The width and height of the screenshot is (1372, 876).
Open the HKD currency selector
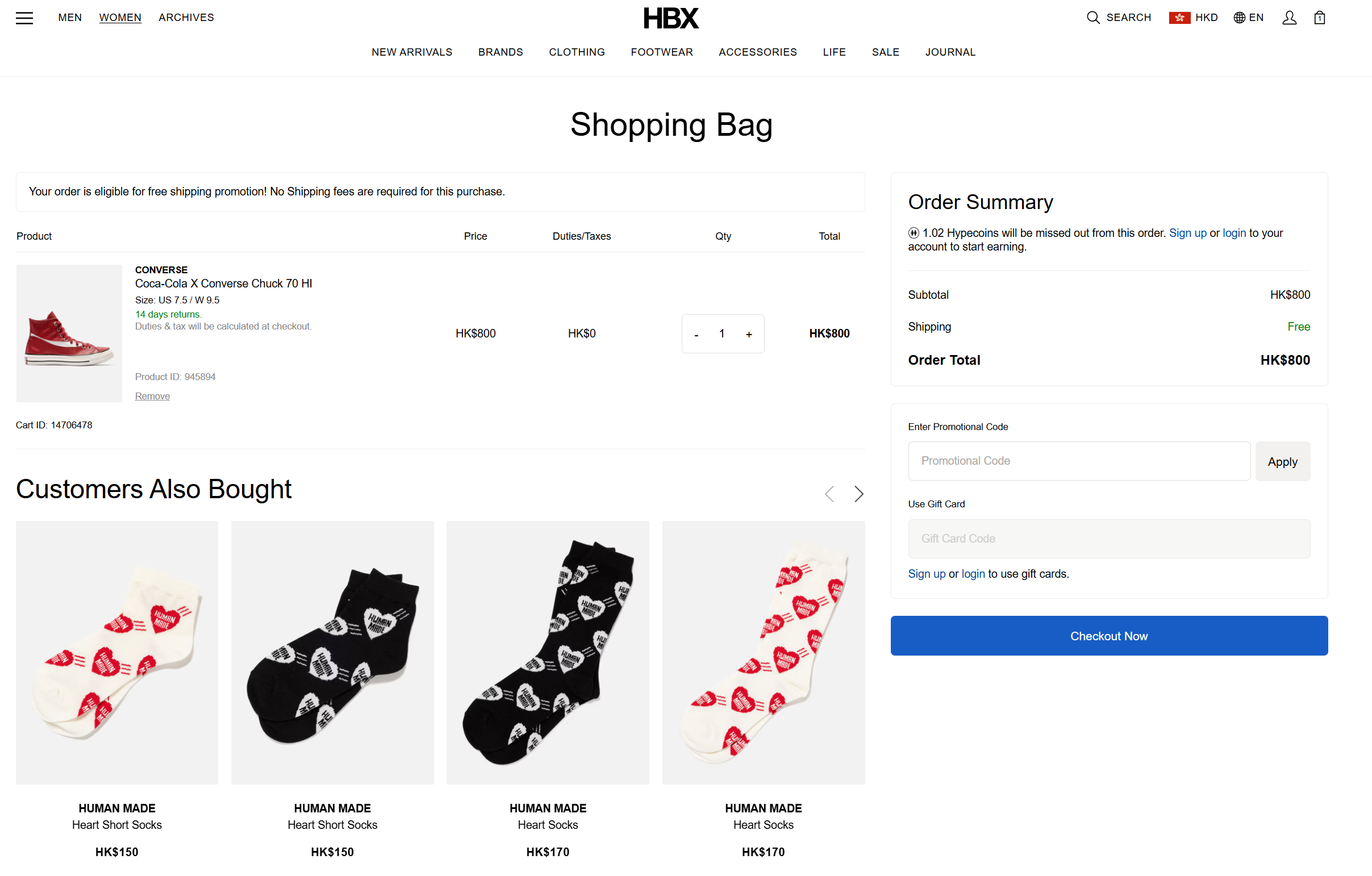[1193, 18]
